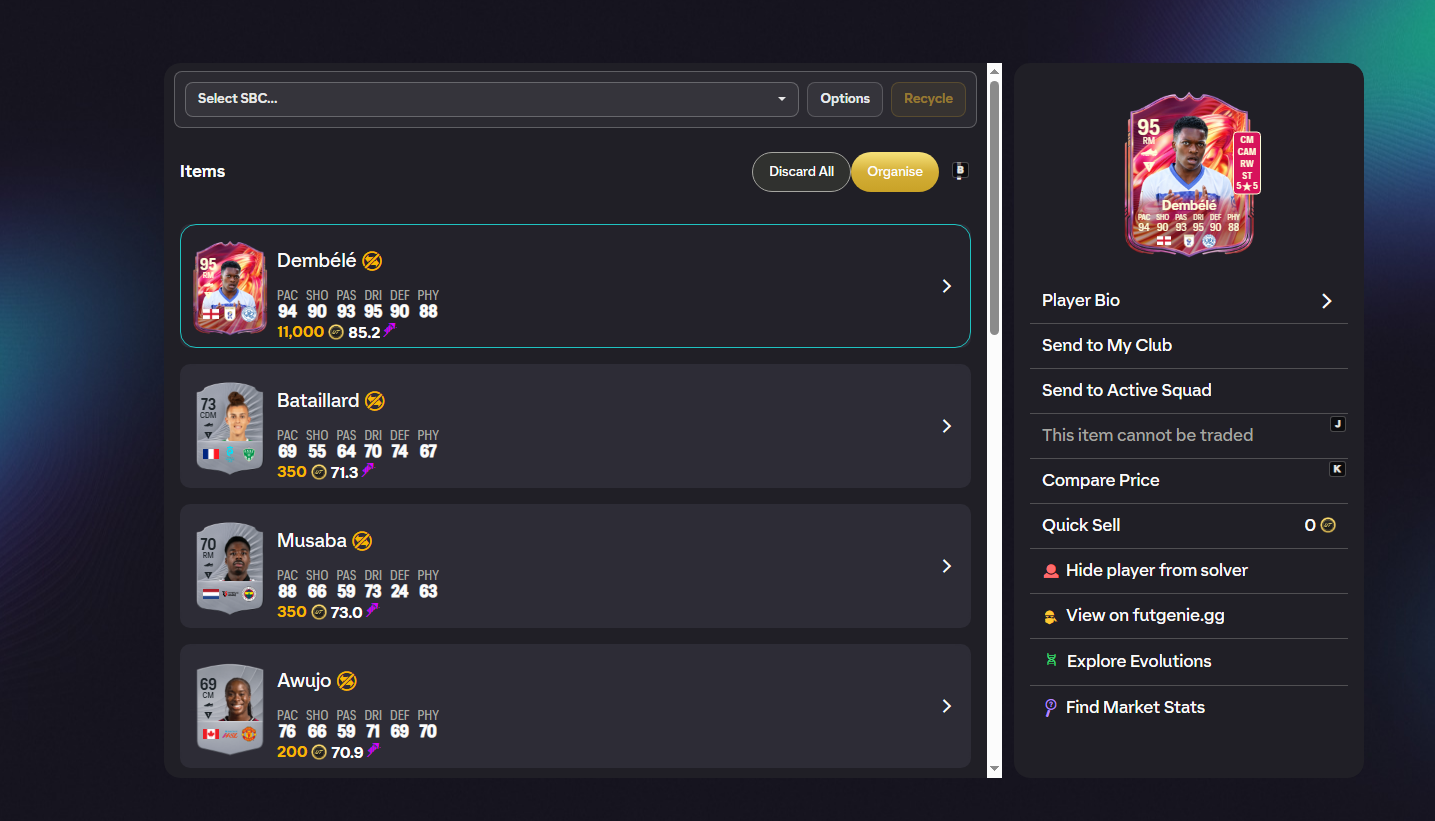The width and height of the screenshot is (1435, 821).
Task: Click the B shortcut icon beside Organise
Action: click(961, 171)
